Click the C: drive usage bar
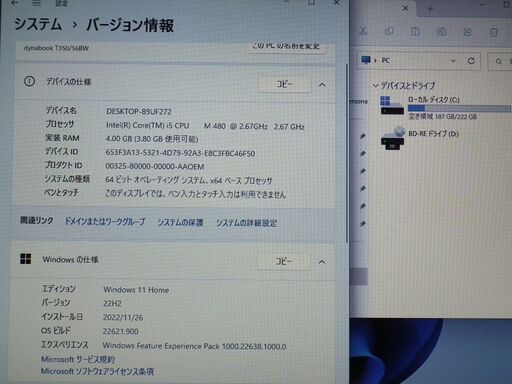This screenshot has width=512, height=384. point(459,108)
